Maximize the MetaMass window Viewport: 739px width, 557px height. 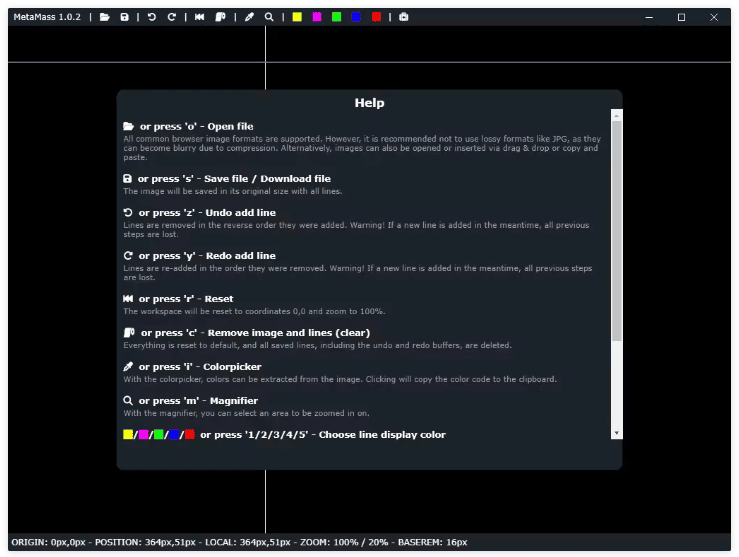click(682, 17)
